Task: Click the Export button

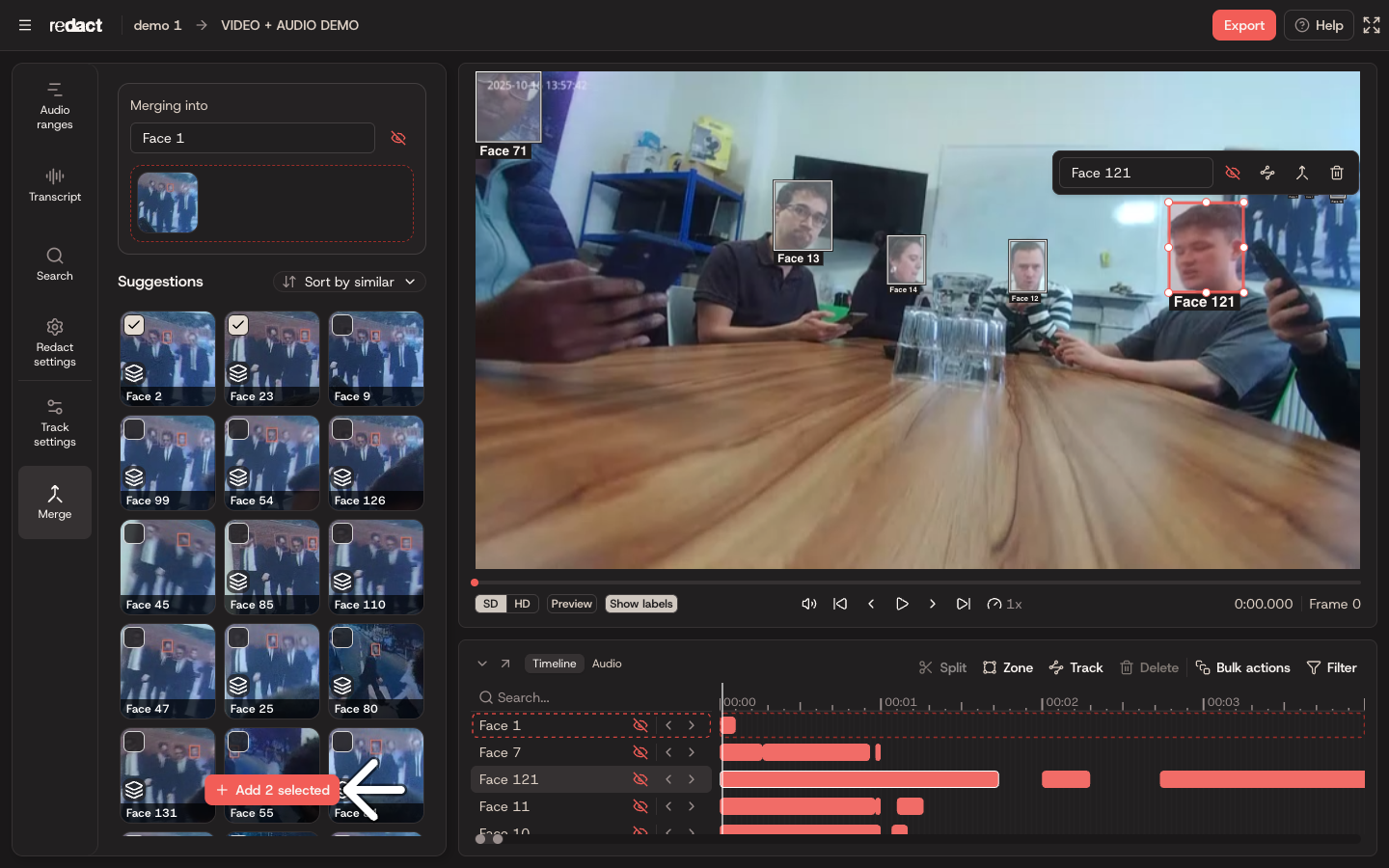Action: 1244,25
